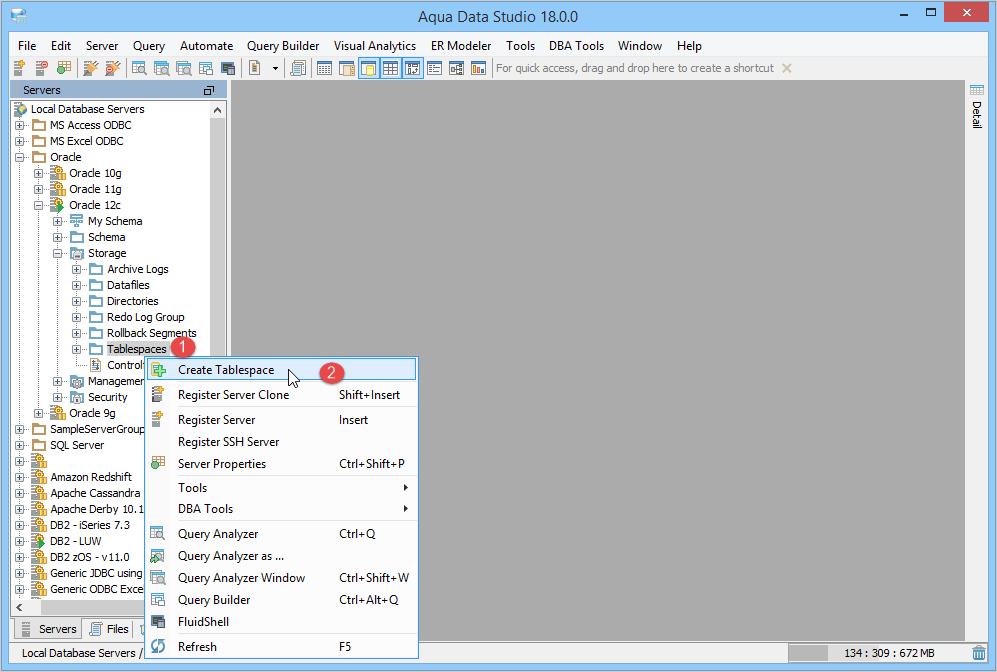Expand the Security node
Viewport: 997px width, 672px height.
click(58, 397)
